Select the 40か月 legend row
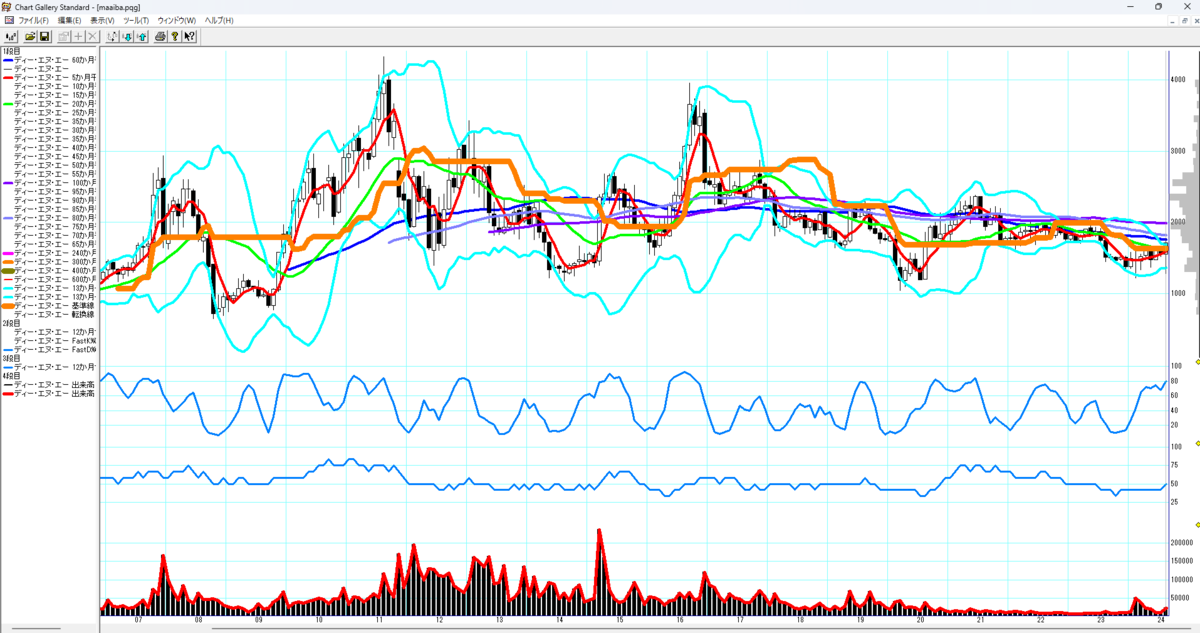 (55, 148)
